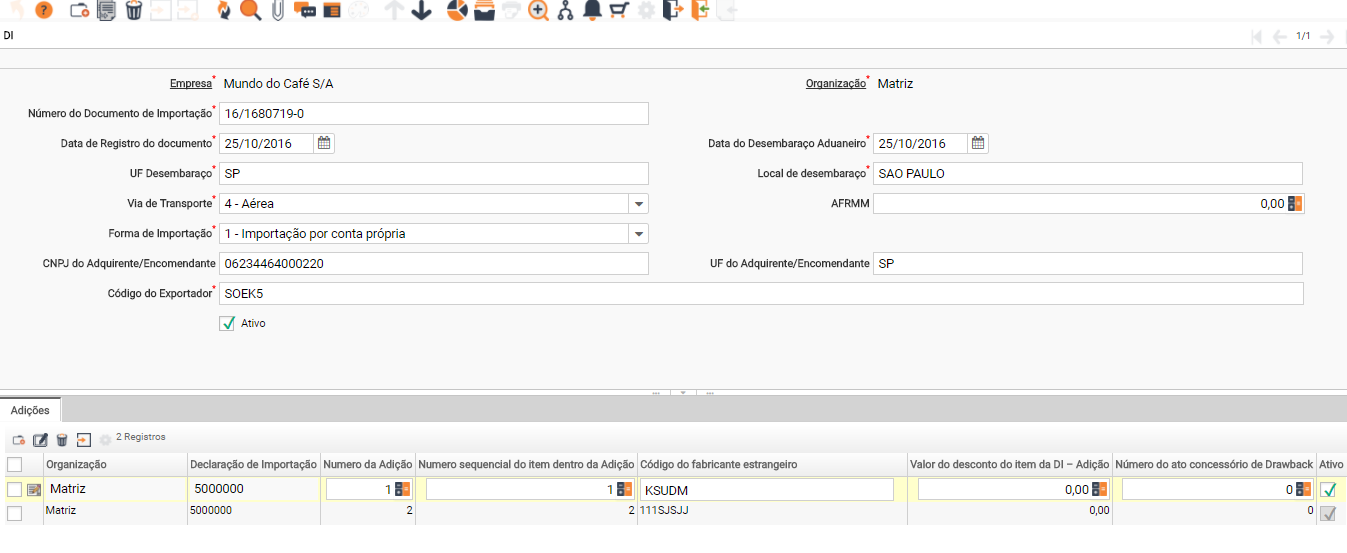Open chat with speech bubbles icon
Screen dimensions: 1347x553
[305, 11]
